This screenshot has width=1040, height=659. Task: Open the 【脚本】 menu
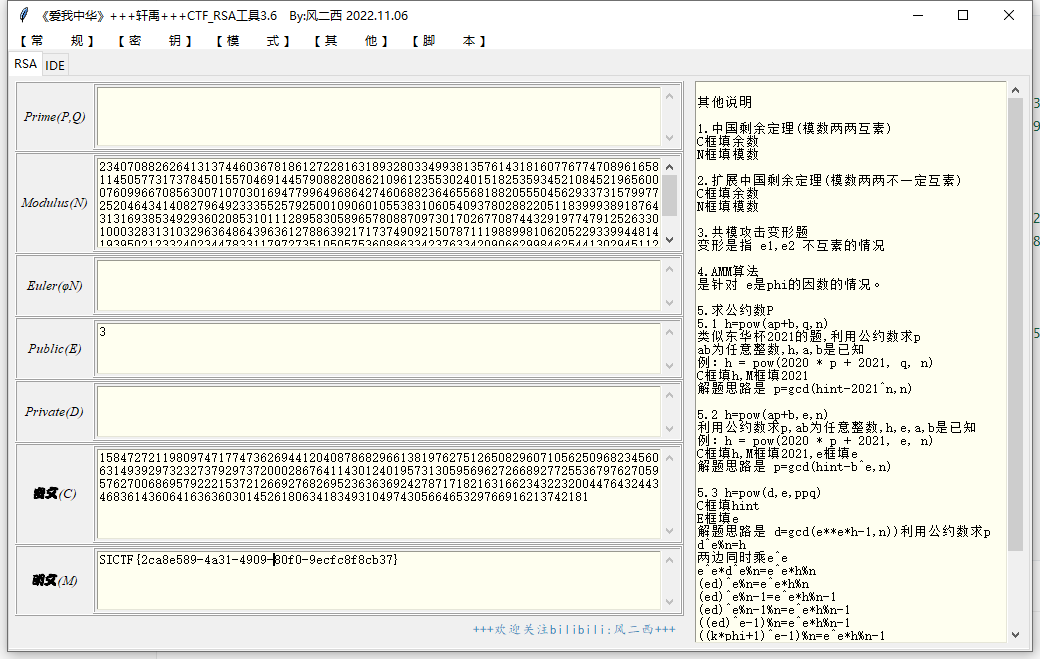tap(449, 41)
